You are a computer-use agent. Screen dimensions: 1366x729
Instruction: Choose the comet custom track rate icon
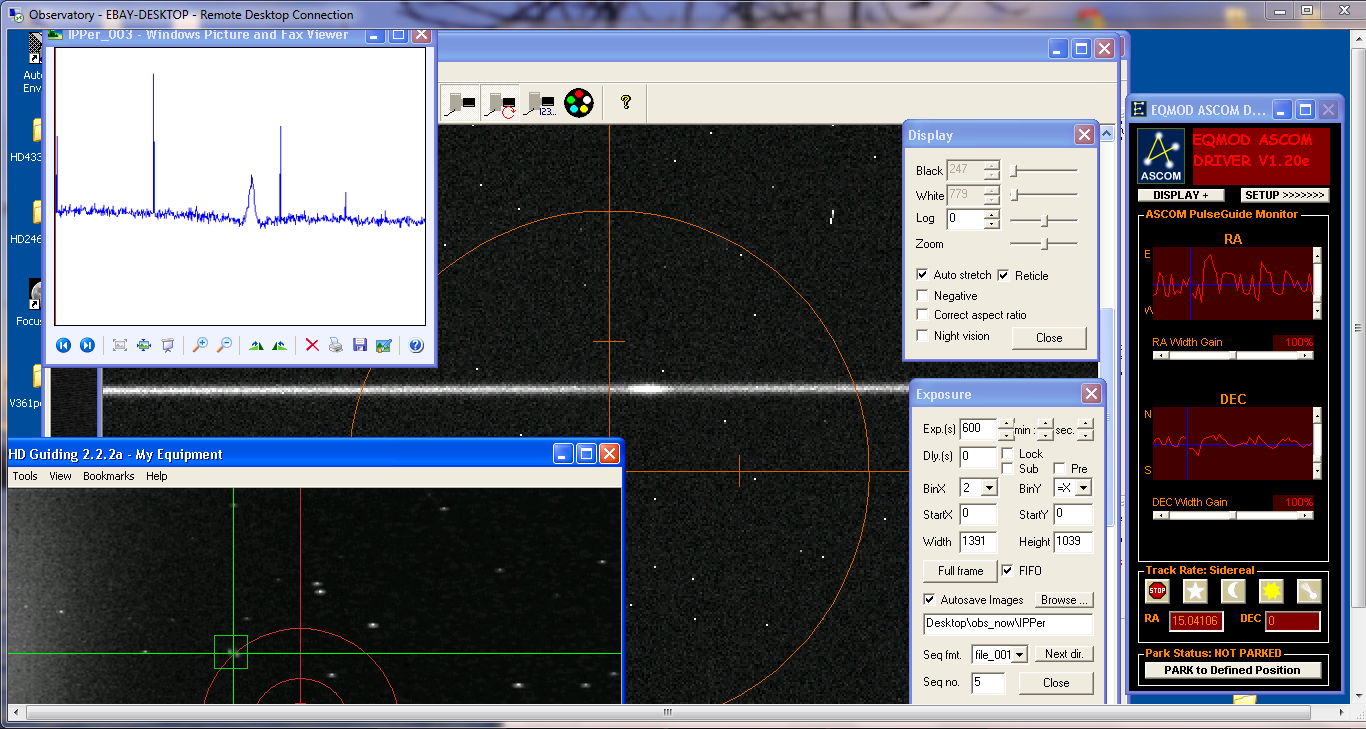pos(1309,591)
